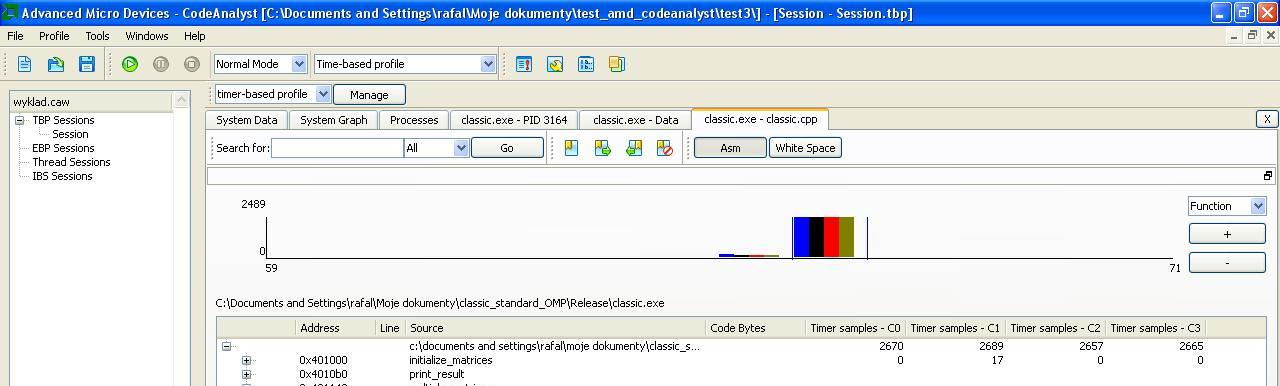Click the Save floppy disk icon
This screenshot has height=386, width=1280.
coord(87,64)
